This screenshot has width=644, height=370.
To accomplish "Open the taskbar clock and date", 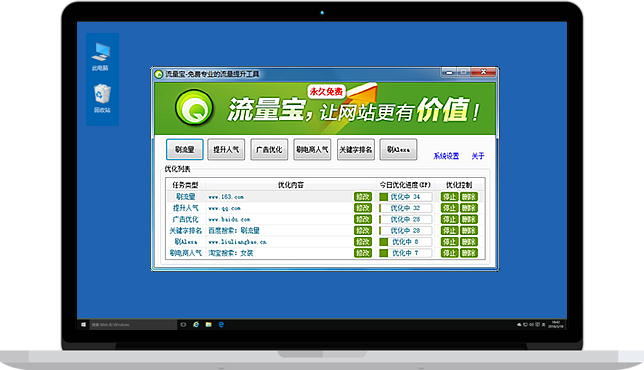I will (556, 324).
